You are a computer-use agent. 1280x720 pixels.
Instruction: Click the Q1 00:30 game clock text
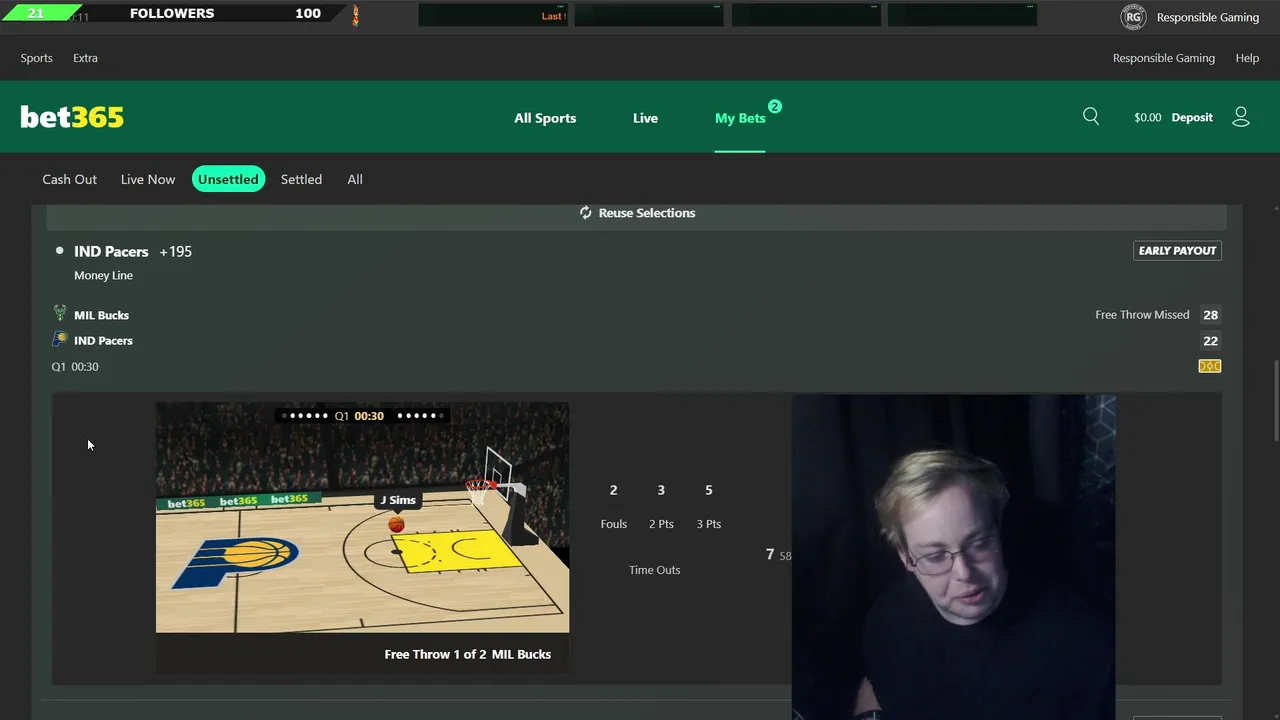coord(75,367)
